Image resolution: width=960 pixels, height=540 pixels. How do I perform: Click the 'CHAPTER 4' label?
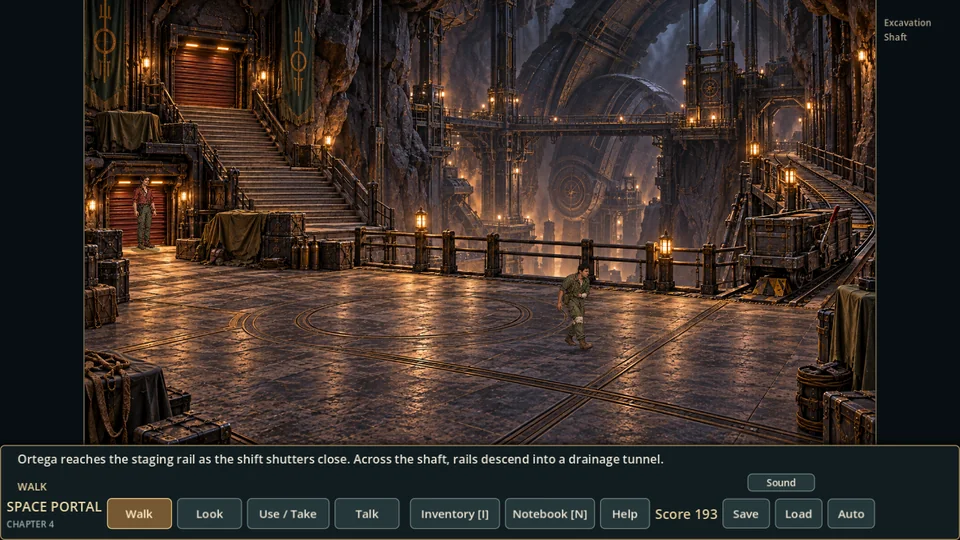tap(30, 524)
